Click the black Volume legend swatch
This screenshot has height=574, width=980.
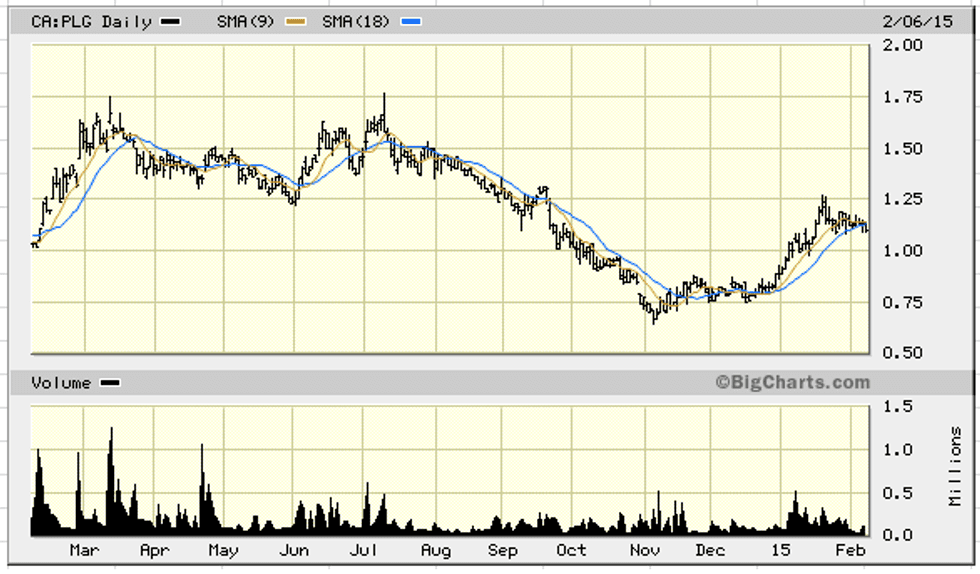pyautogui.click(x=110, y=383)
